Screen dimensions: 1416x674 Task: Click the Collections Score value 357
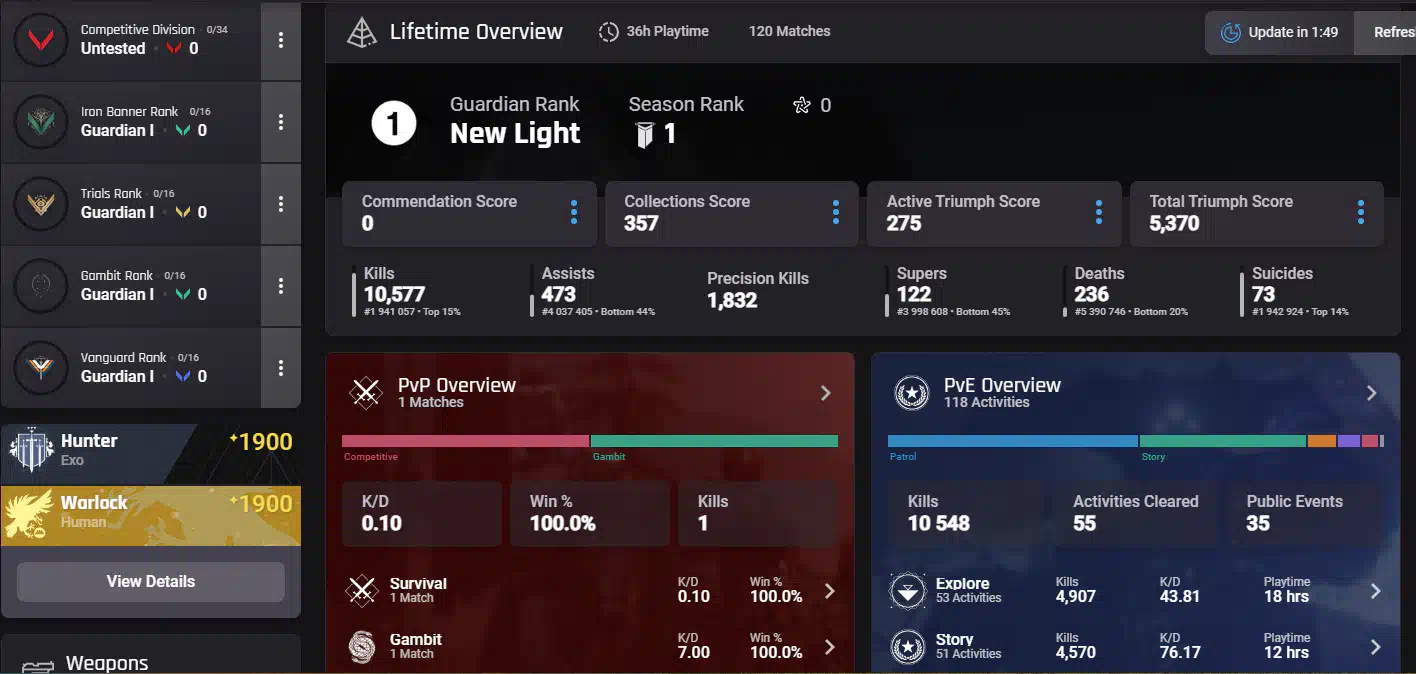(x=642, y=223)
